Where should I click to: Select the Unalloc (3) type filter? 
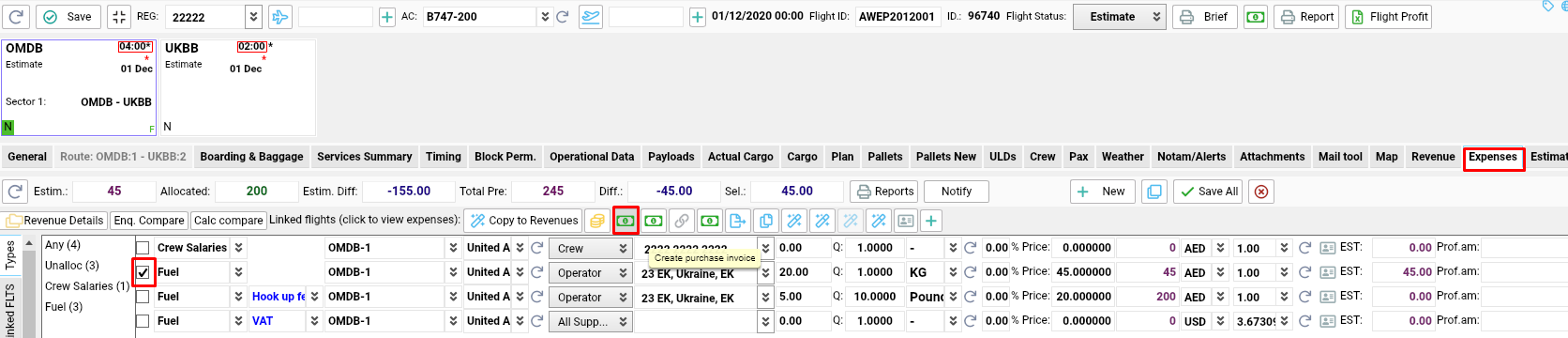(72, 266)
